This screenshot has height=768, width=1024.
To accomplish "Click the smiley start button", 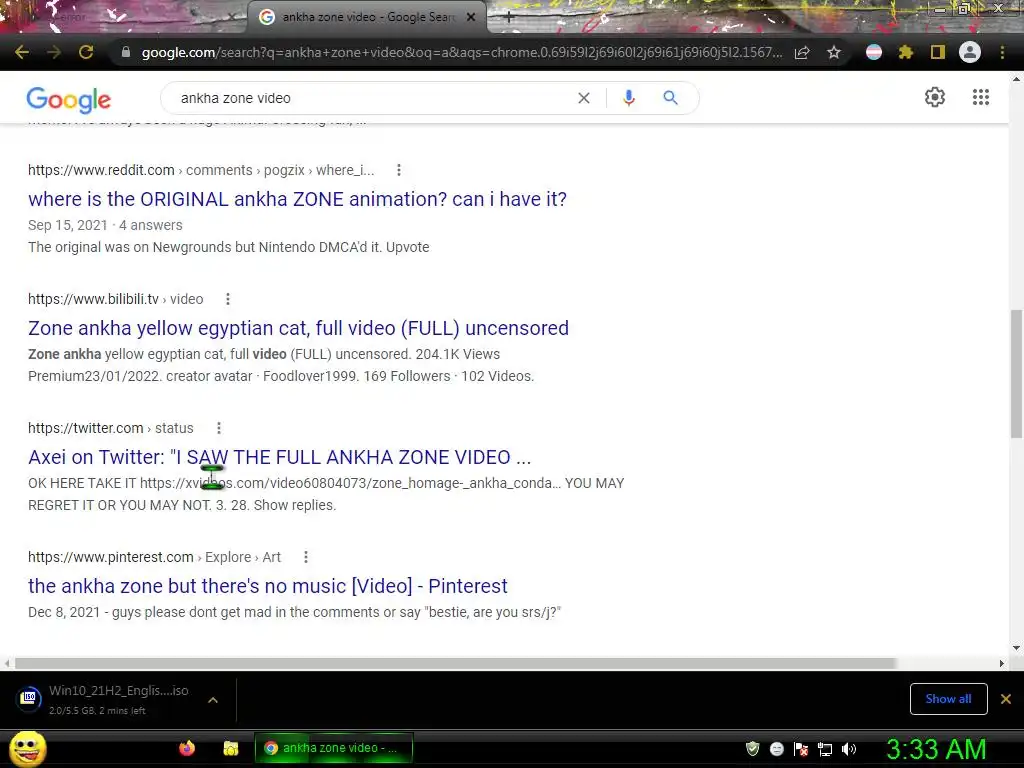I will (27, 748).
